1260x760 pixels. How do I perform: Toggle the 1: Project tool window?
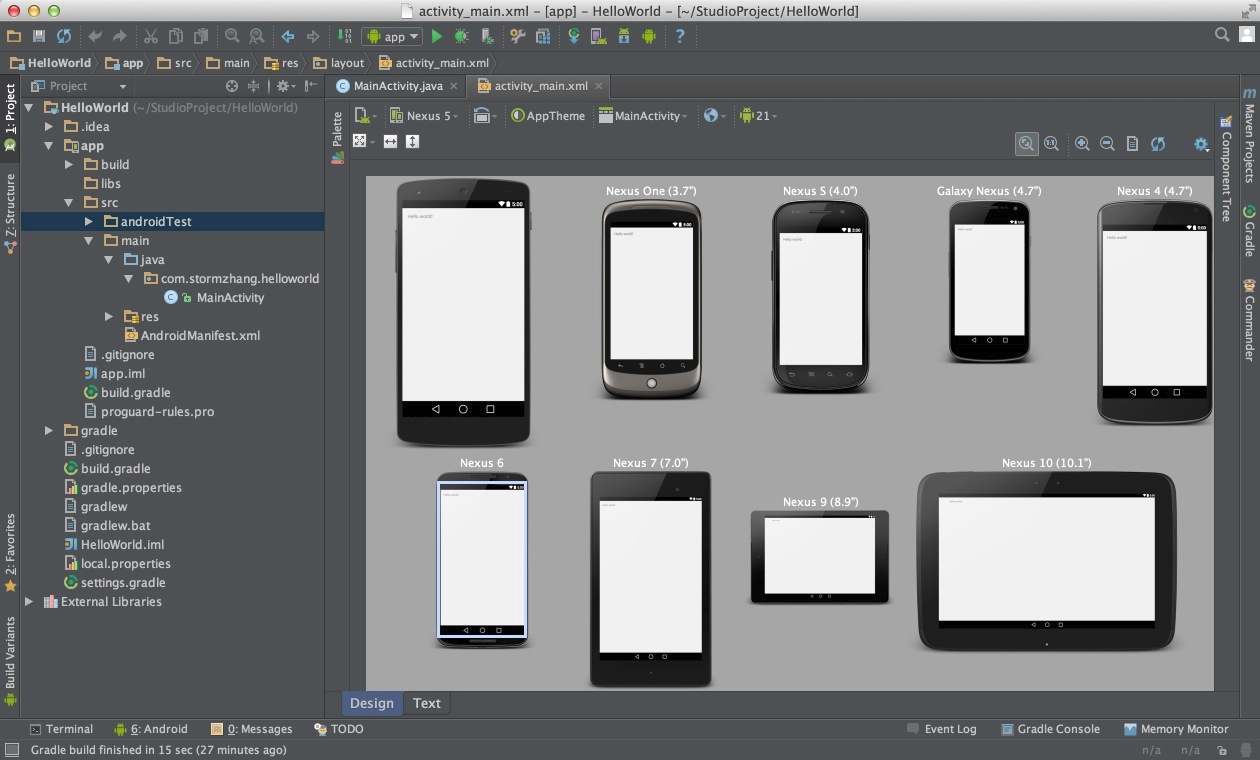coord(10,117)
